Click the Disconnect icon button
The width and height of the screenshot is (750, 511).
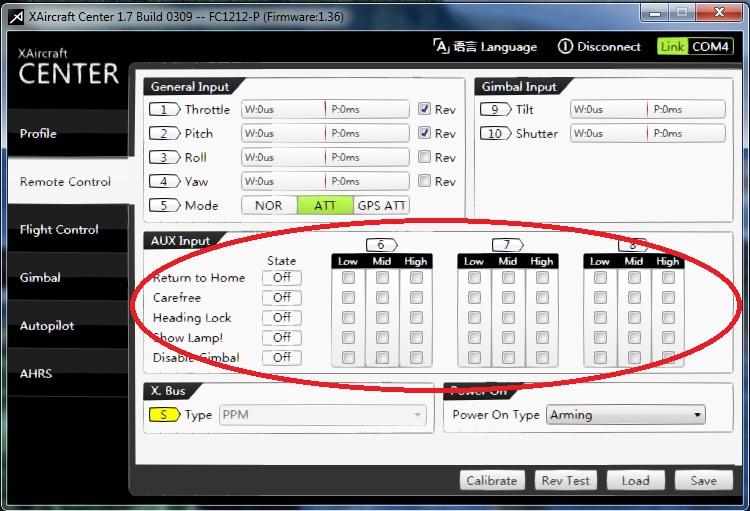[565, 46]
